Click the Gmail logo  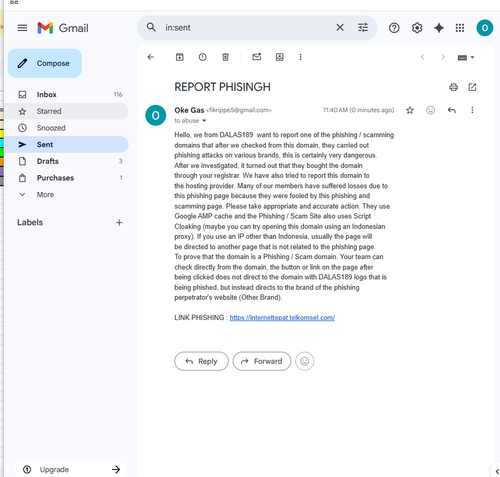63,28
